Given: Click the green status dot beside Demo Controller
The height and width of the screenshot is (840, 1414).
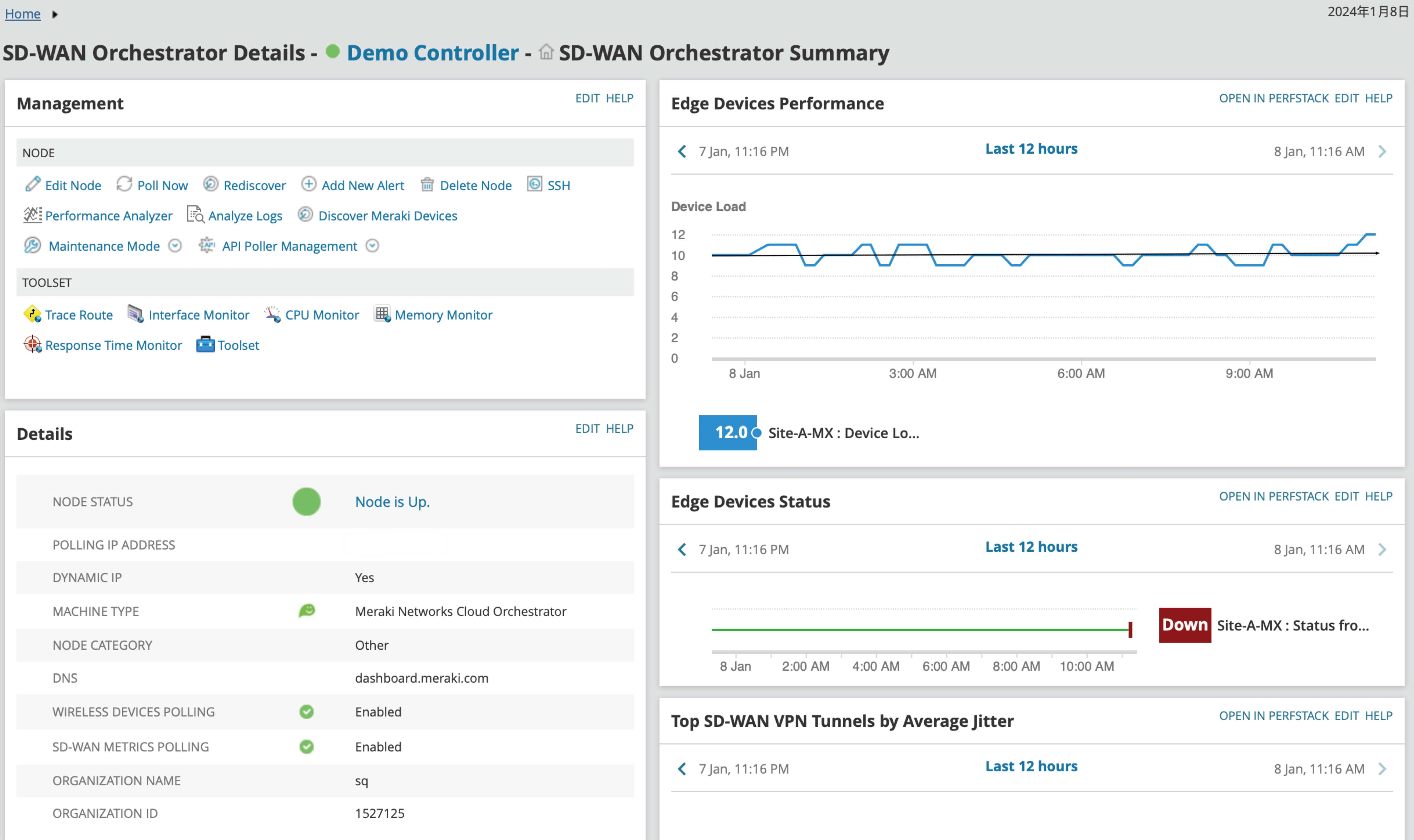Looking at the screenshot, I should coord(333,52).
